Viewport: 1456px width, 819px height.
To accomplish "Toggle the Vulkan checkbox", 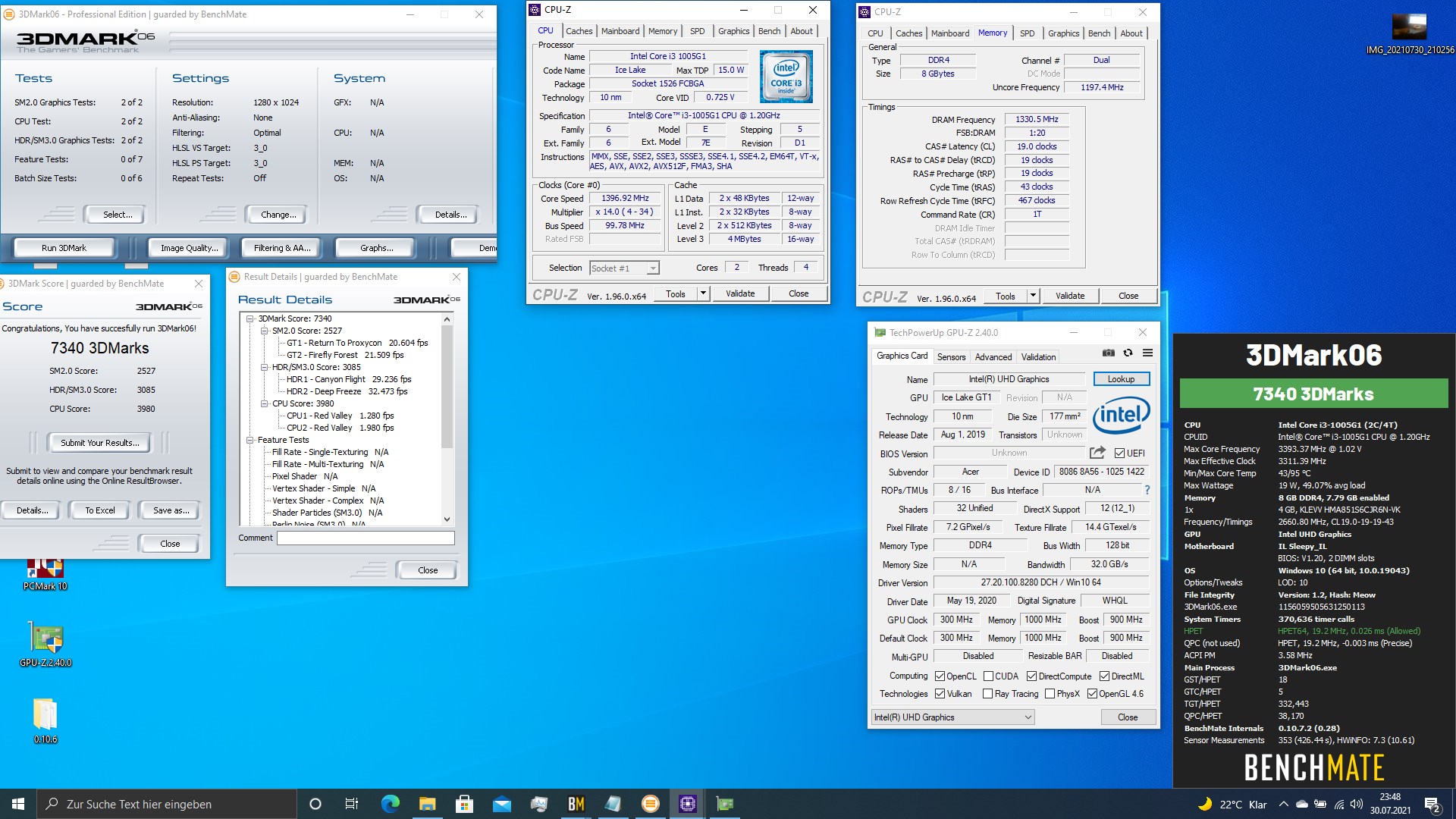I will (940, 694).
